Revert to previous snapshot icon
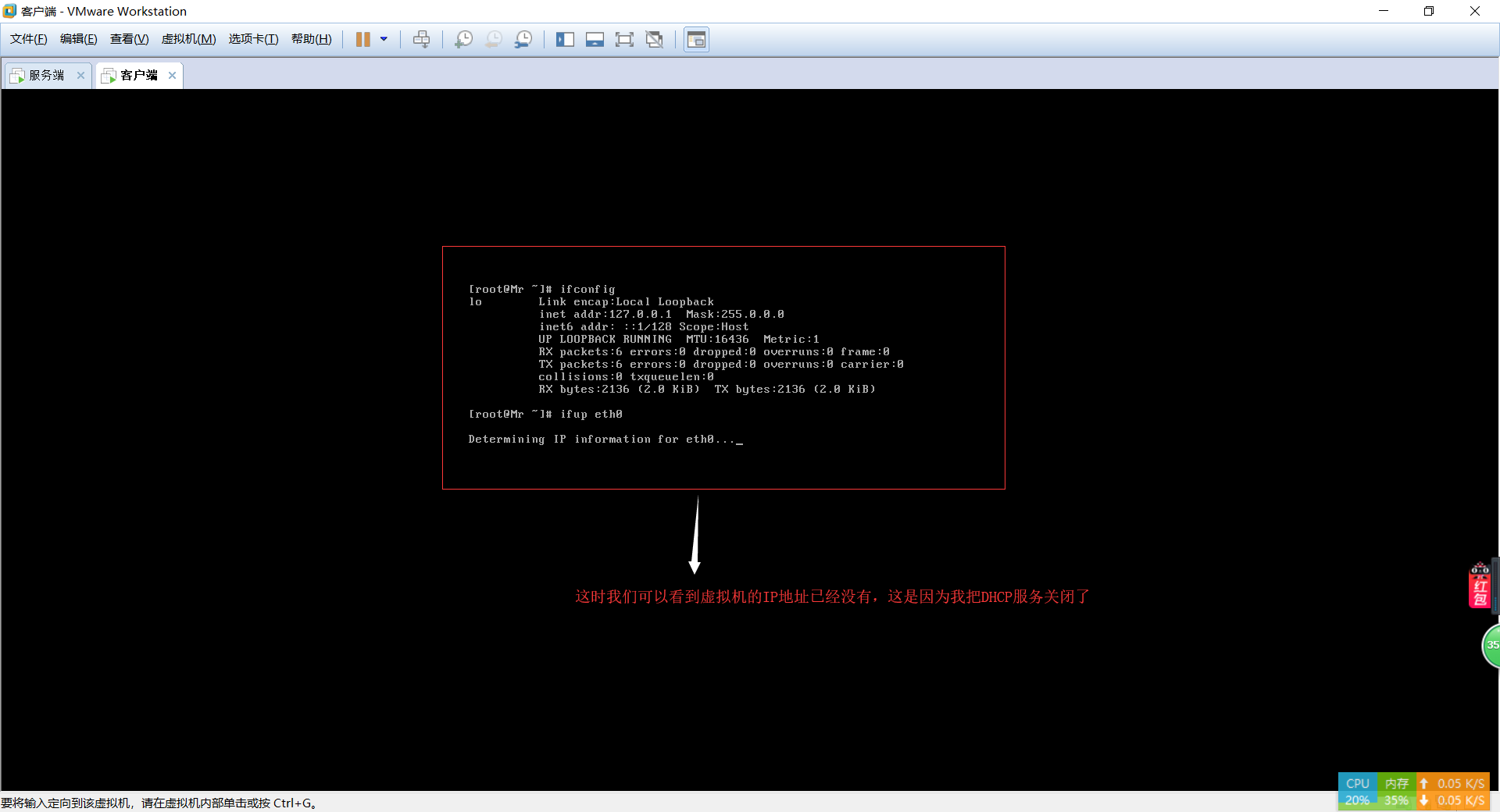The height and width of the screenshot is (812, 1500). pos(494,39)
